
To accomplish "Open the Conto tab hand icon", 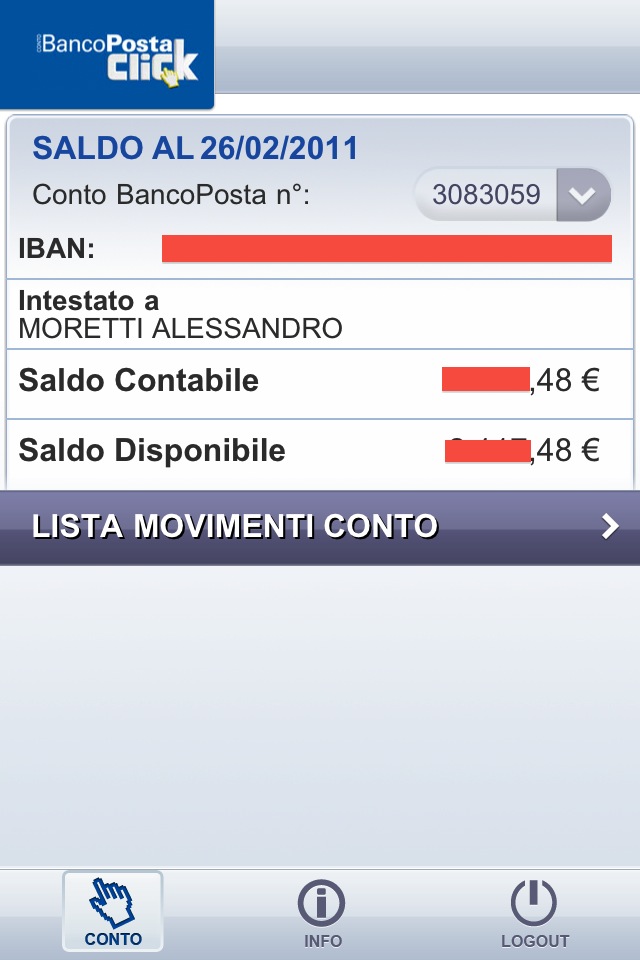I will 111,902.
